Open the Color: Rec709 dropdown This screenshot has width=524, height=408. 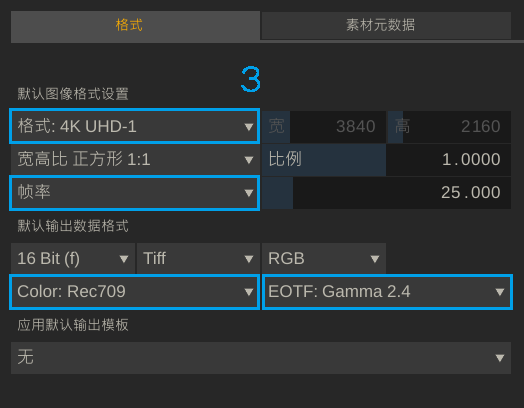pyautogui.click(x=135, y=292)
